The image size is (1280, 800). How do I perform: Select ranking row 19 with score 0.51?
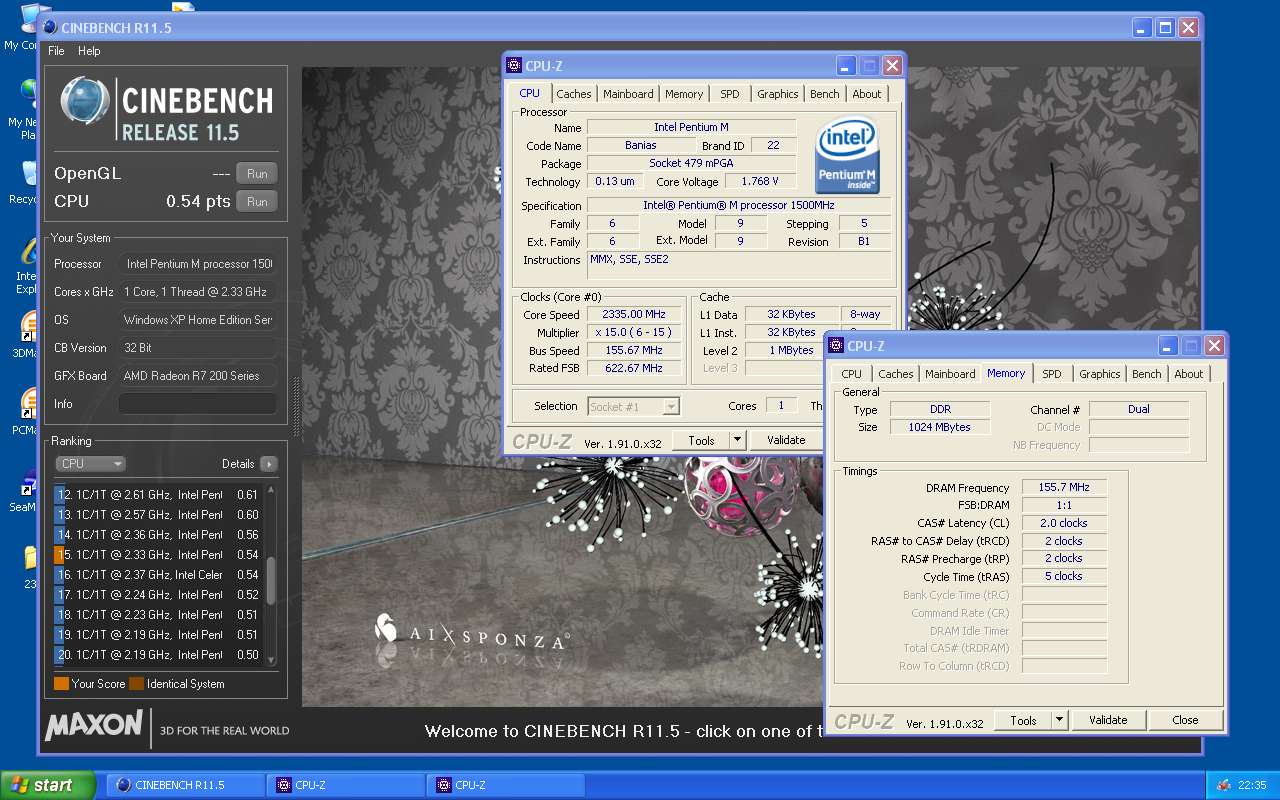pos(158,635)
